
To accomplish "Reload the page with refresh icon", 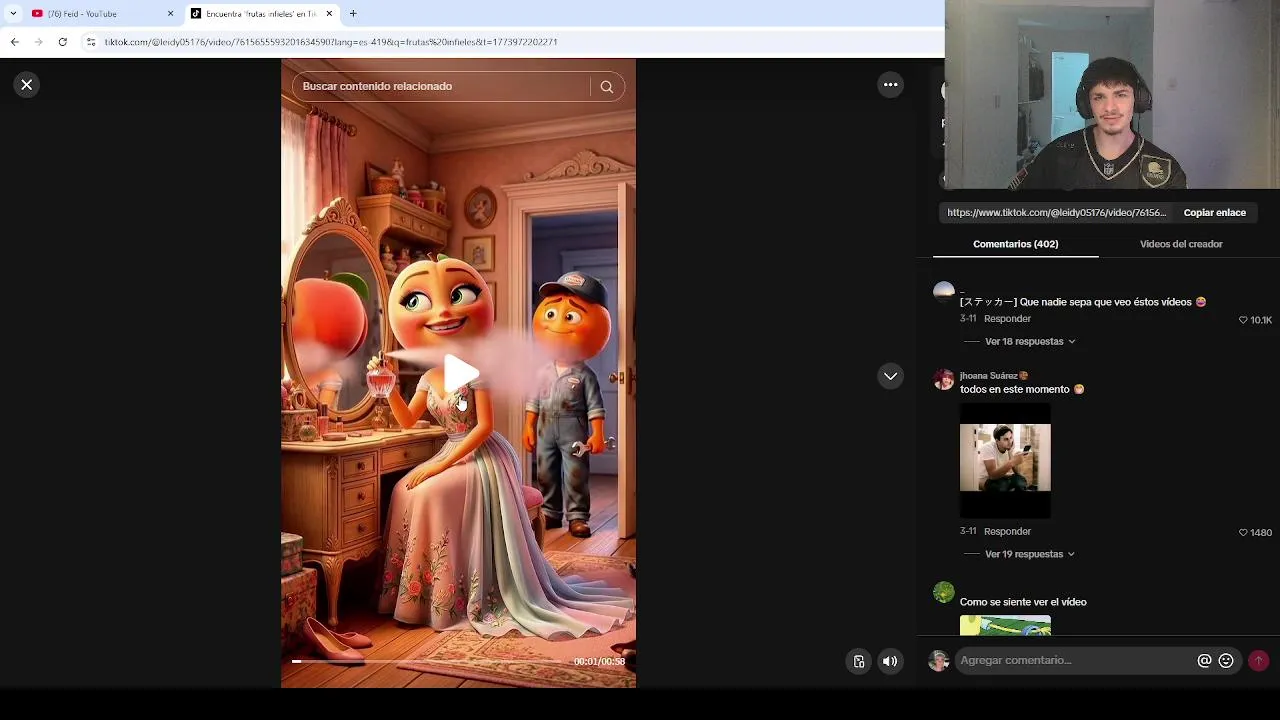I will click(x=63, y=42).
